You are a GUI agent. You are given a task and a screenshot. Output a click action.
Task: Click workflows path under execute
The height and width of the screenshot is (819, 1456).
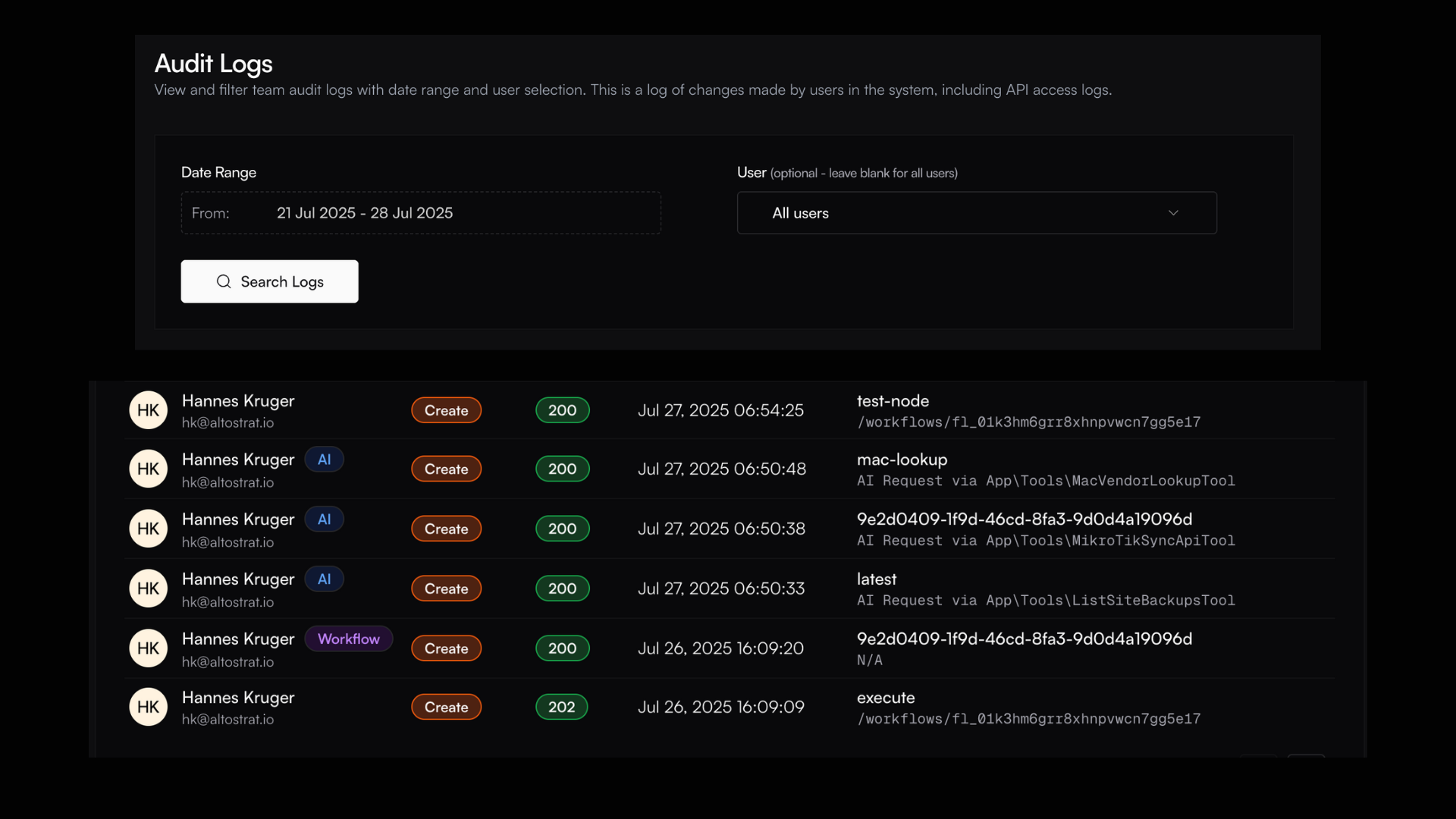coord(1029,718)
